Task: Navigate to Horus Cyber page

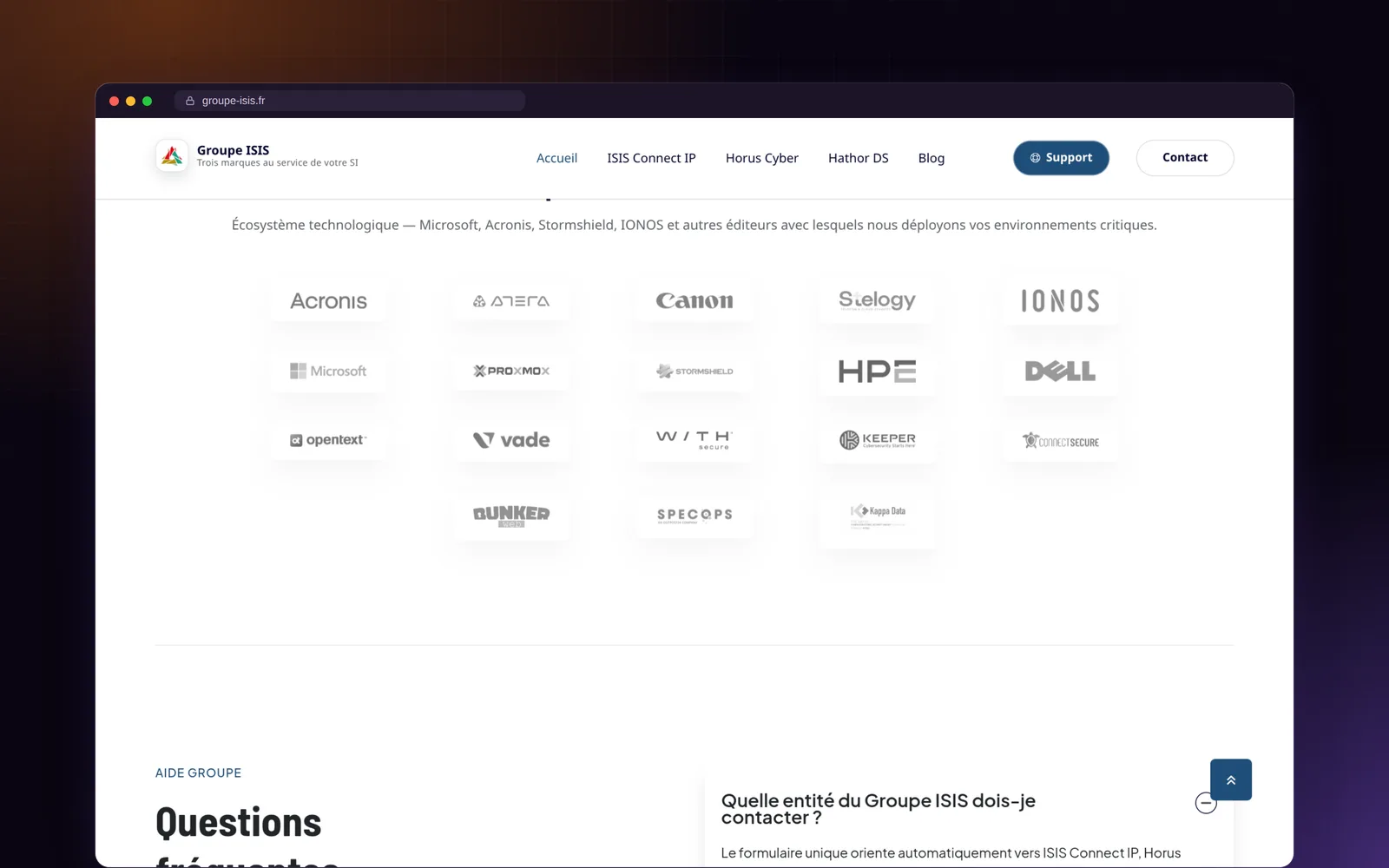Action: [x=762, y=158]
